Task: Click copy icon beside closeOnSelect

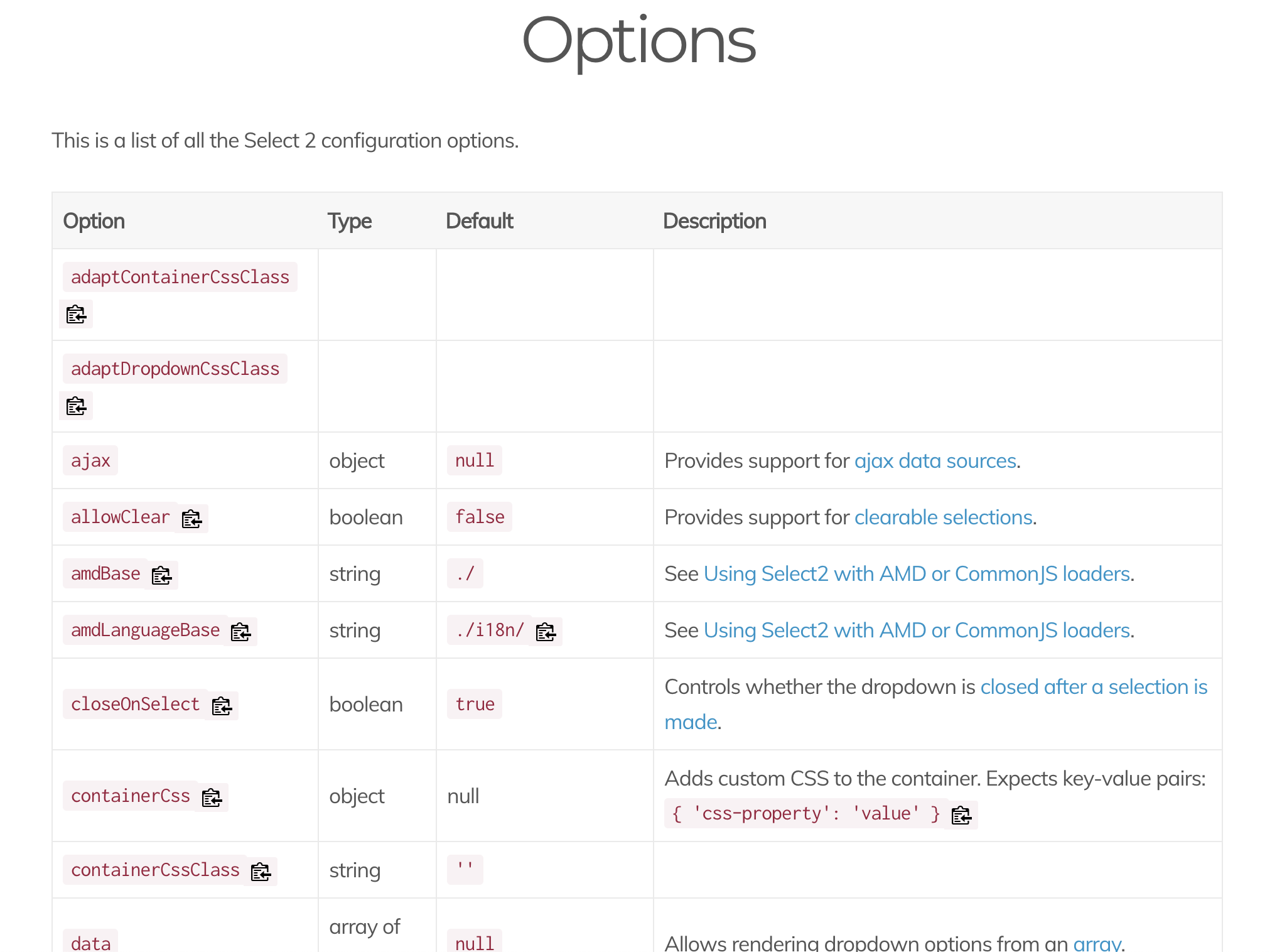Action: point(222,706)
